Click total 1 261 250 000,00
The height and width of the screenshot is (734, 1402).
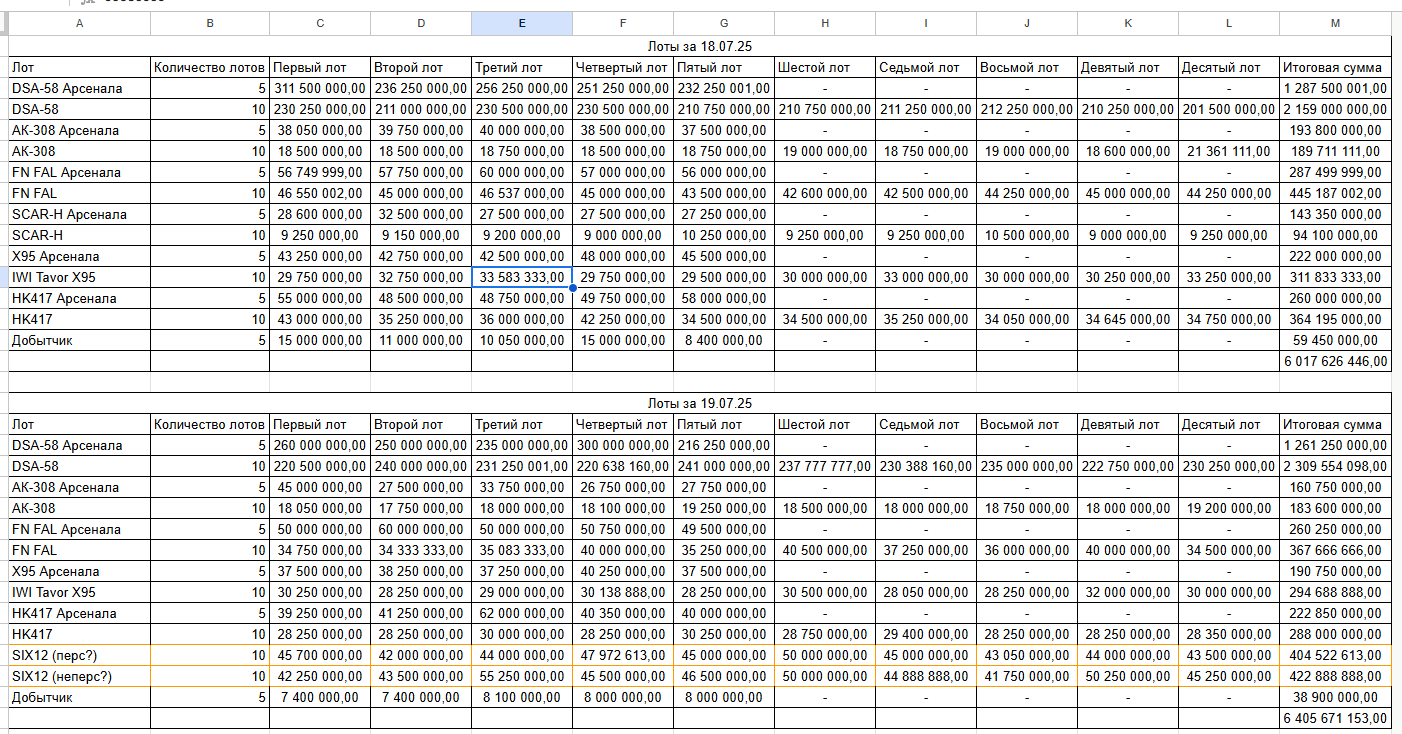[x=1336, y=445]
